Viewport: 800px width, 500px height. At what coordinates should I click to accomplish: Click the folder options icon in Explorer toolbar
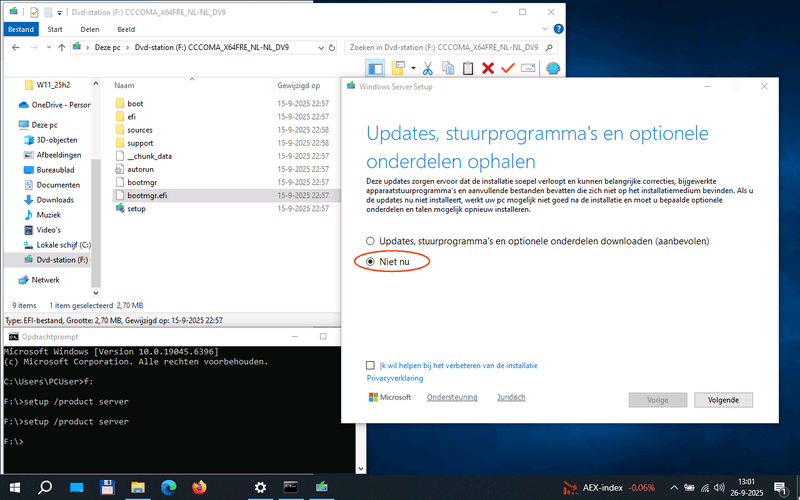pos(398,68)
